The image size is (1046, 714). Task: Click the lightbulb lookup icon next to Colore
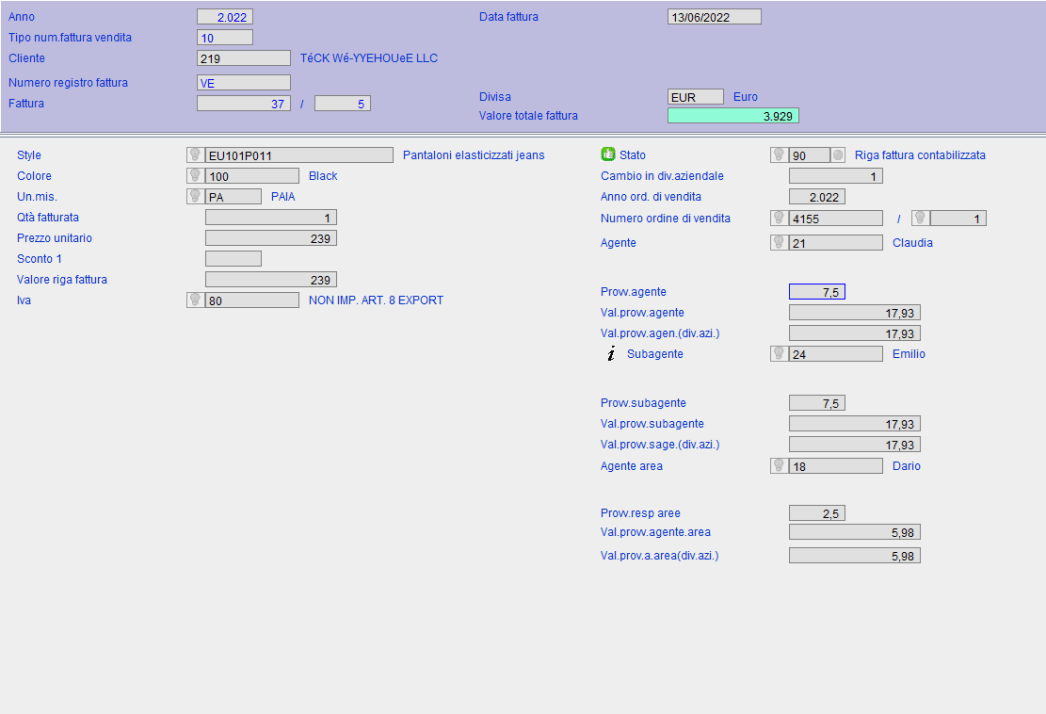pos(195,176)
